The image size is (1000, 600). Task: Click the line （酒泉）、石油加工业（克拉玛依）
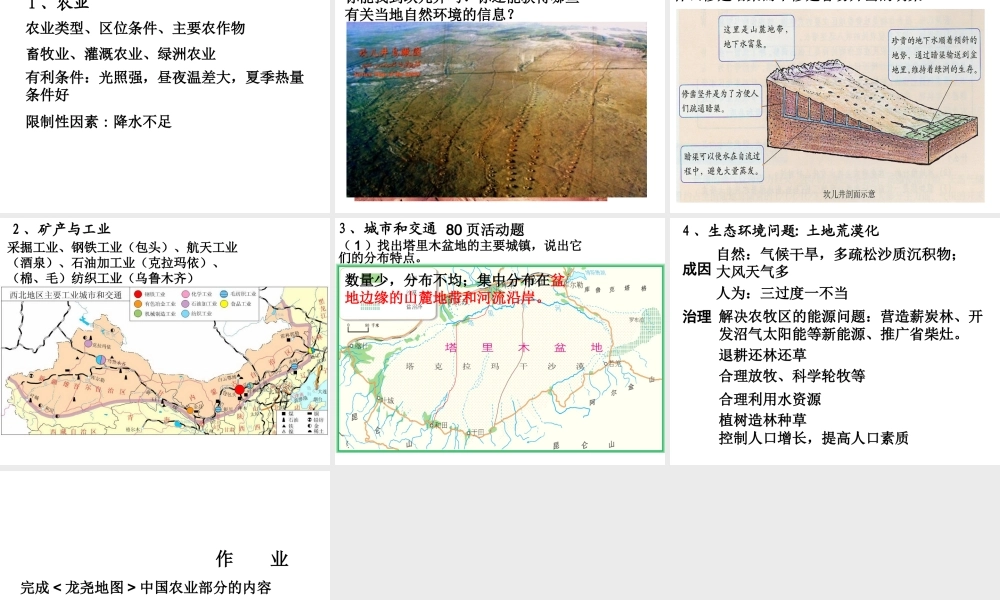coord(115,263)
